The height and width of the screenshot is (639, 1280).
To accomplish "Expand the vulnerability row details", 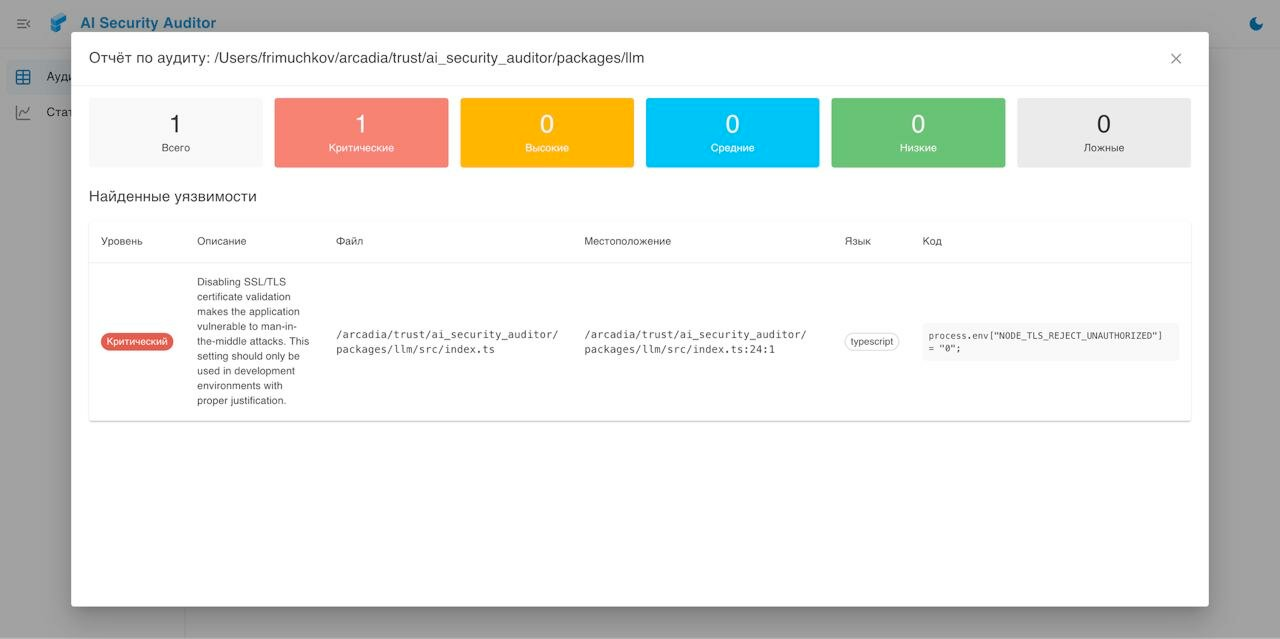I will [x=640, y=341].
